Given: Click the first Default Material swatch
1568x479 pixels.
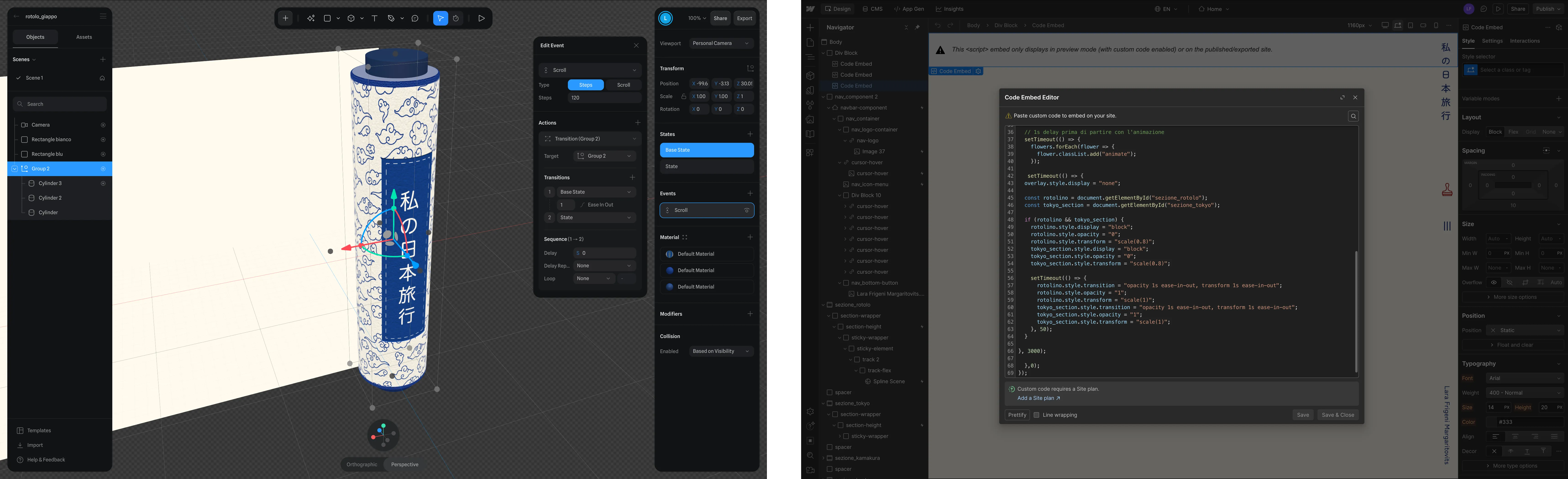Looking at the screenshot, I should pyautogui.click(x=670, y=254).
